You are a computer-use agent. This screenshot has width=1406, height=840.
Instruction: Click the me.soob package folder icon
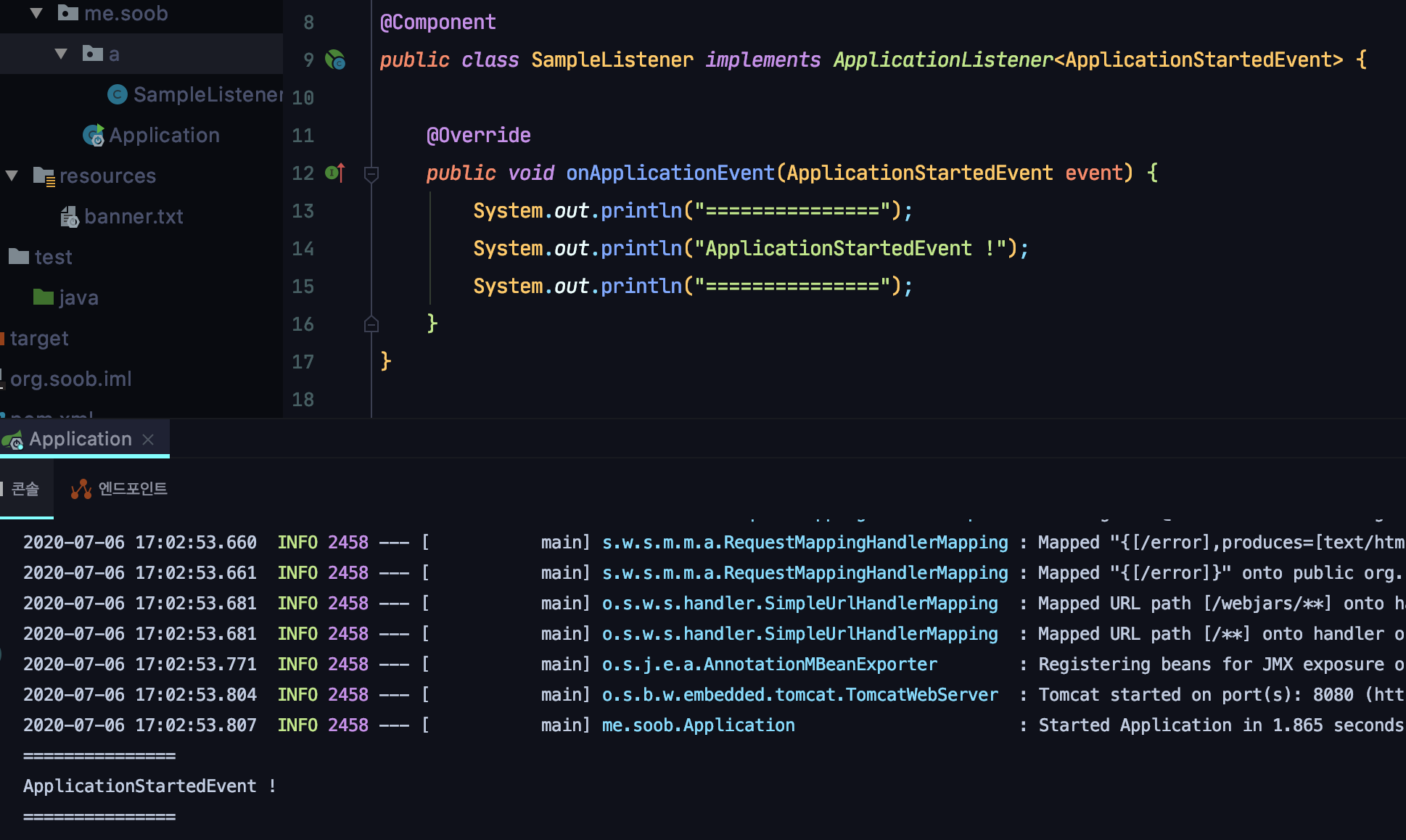click(68, 13)
